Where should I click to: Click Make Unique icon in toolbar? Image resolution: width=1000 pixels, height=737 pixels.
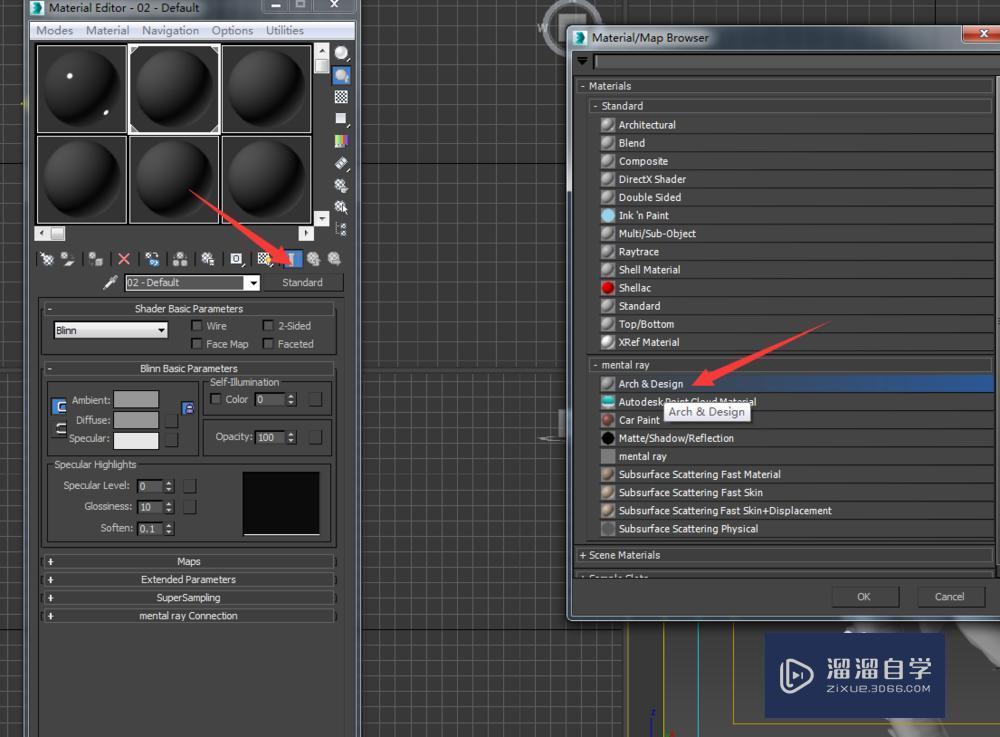(x=180, y=259)
